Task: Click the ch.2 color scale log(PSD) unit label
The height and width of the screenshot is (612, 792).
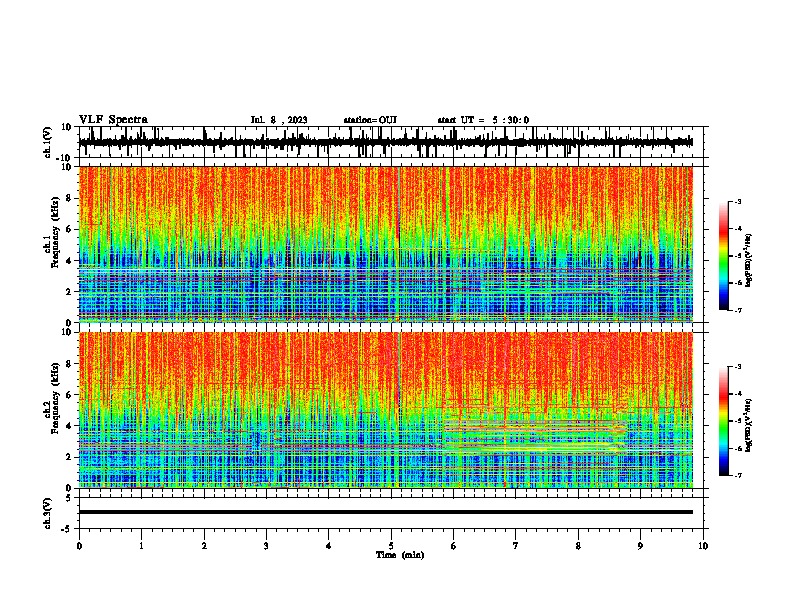Action: coord(748,425)
